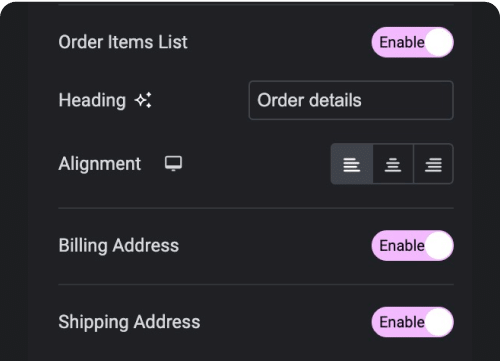Viewport: 500px width, 361px height.
Task: Click the Order Items List label
Action: tap(123, 42)
